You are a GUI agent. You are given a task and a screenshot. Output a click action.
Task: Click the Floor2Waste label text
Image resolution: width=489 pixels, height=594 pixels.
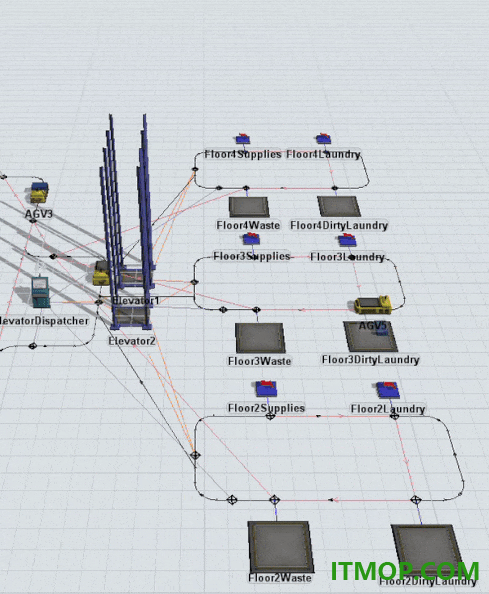pyautogui.click(x=280, y=578)
